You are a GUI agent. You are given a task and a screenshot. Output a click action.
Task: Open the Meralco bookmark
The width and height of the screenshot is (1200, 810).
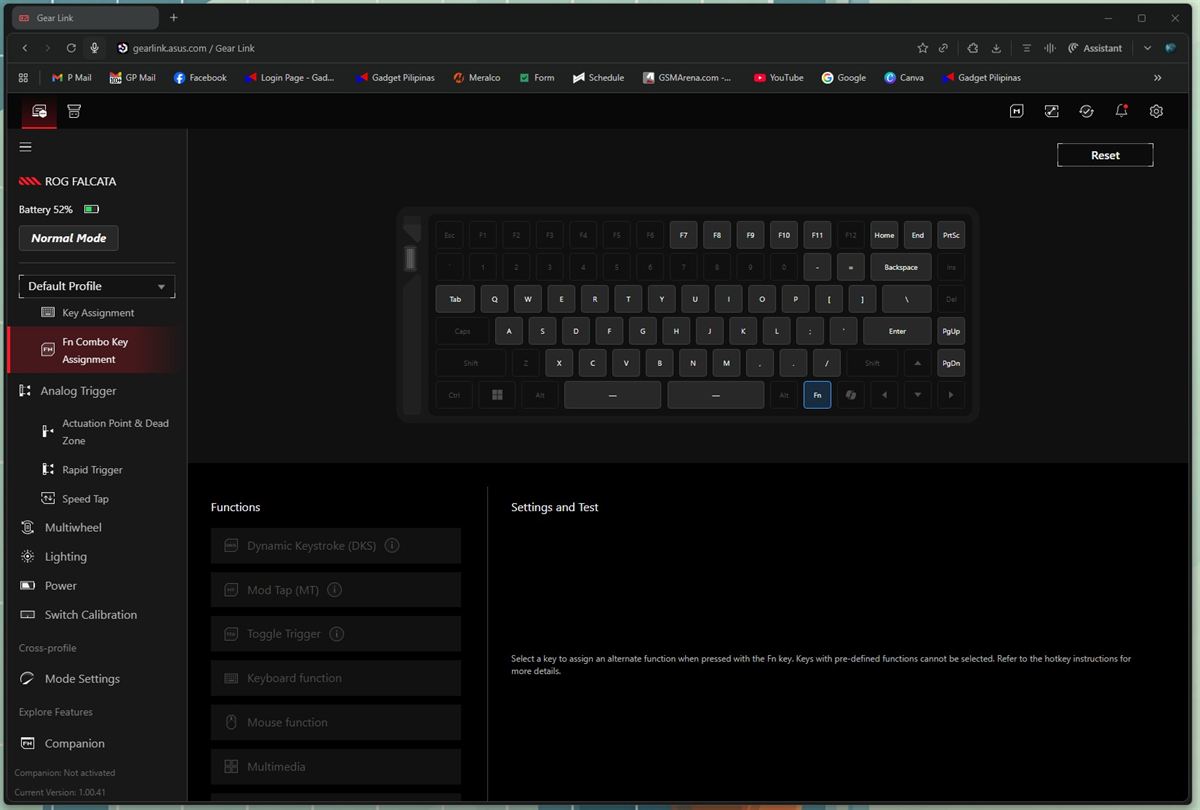pos(476,77)
